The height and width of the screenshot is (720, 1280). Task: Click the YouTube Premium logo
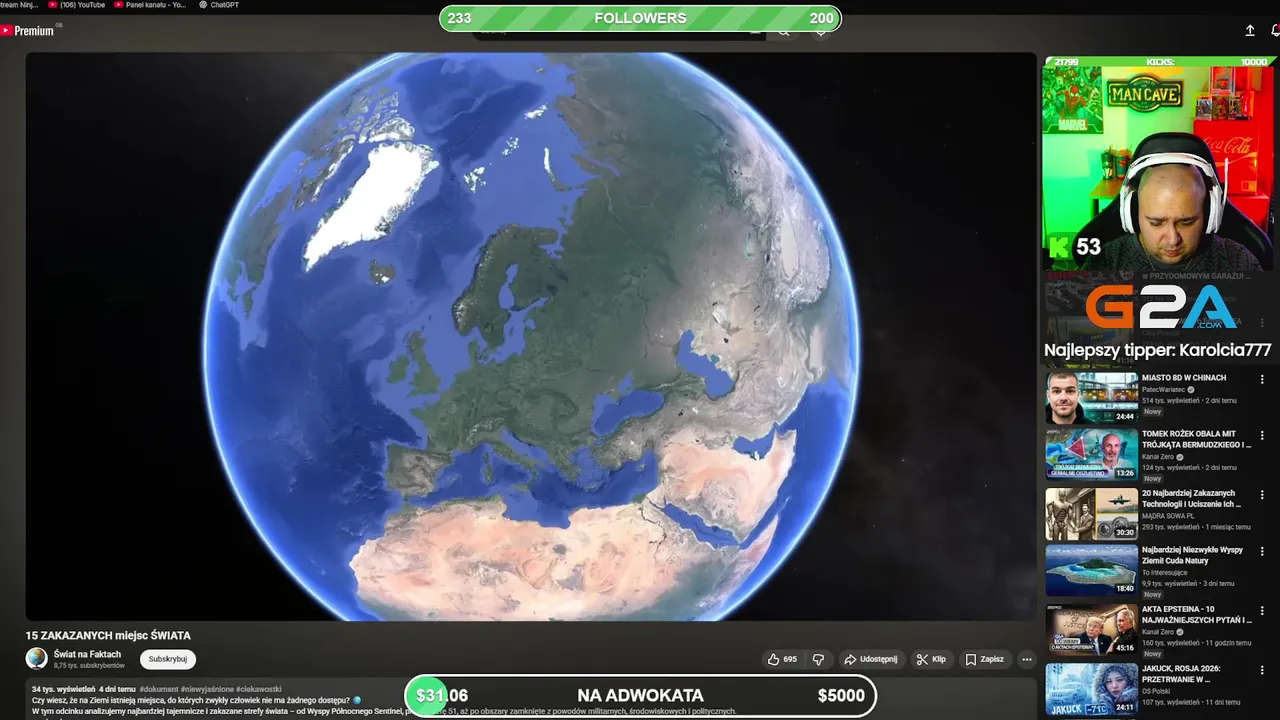pyautogui.click(x=28, y=31)
